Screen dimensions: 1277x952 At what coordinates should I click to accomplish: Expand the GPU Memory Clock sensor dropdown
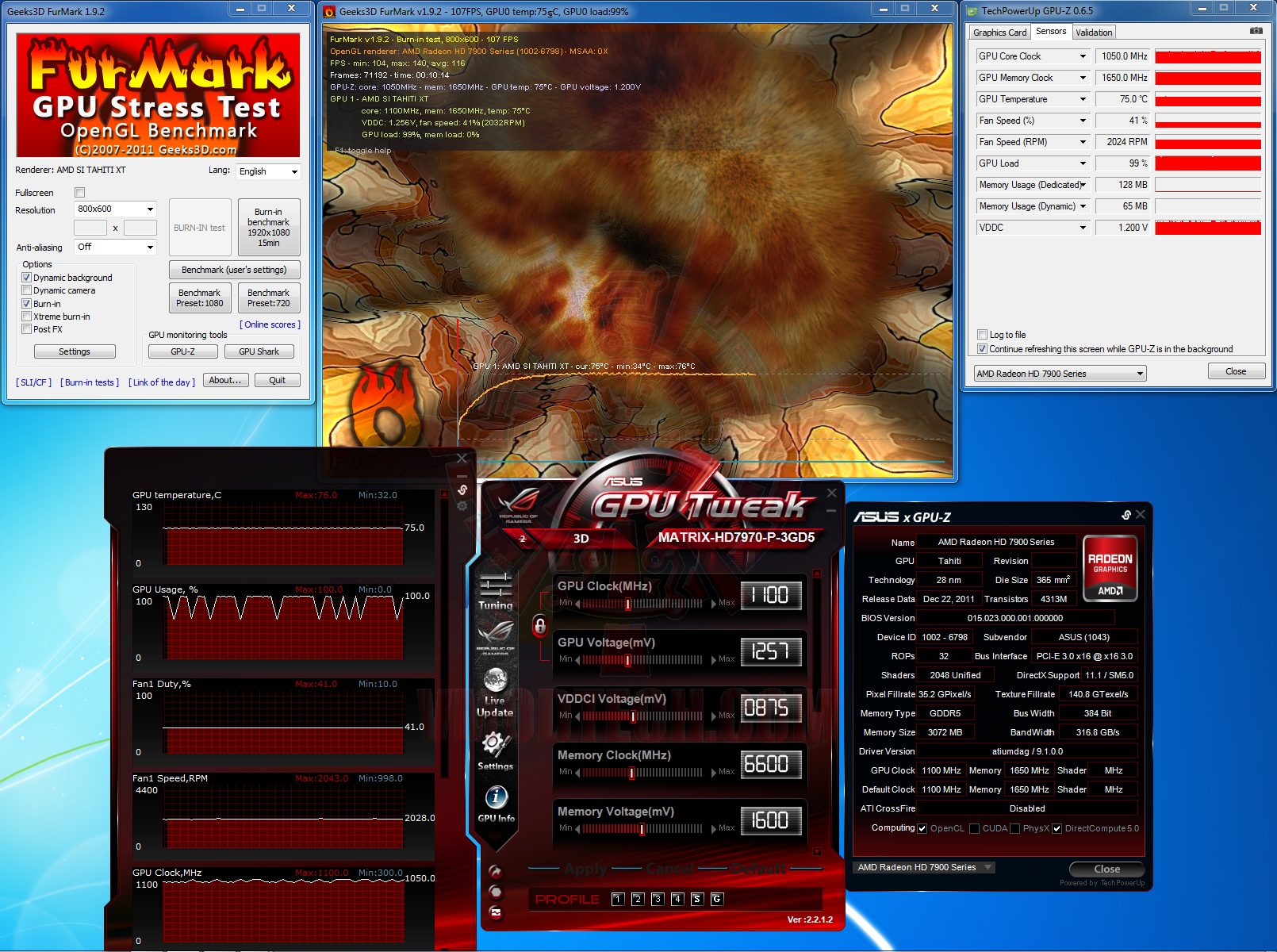pyautogui.click(x=1083, y=78)
